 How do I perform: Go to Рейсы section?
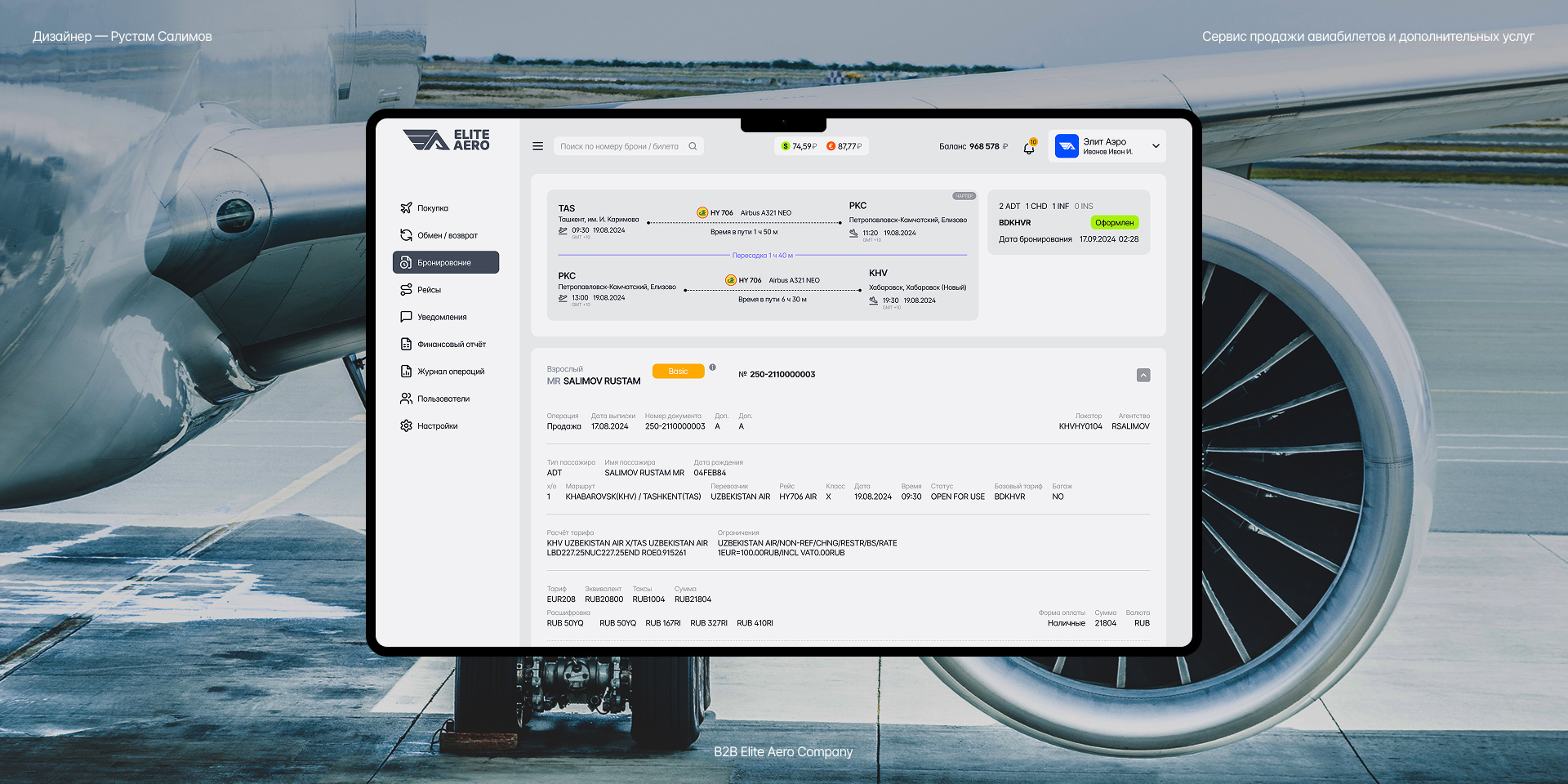click(429, 290)
